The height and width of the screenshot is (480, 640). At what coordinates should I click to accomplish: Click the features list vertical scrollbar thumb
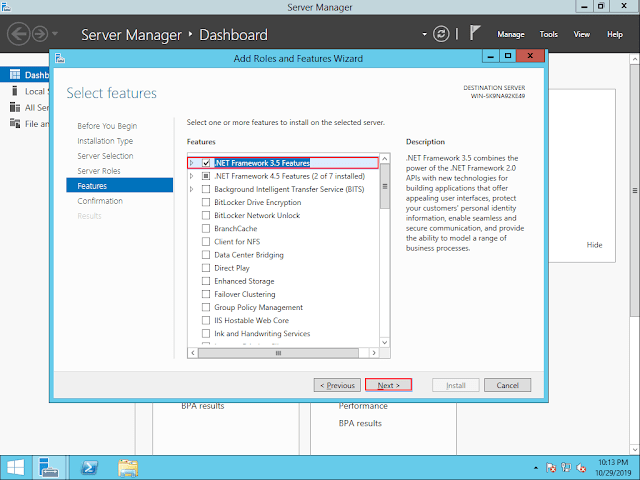pos(384,186)
